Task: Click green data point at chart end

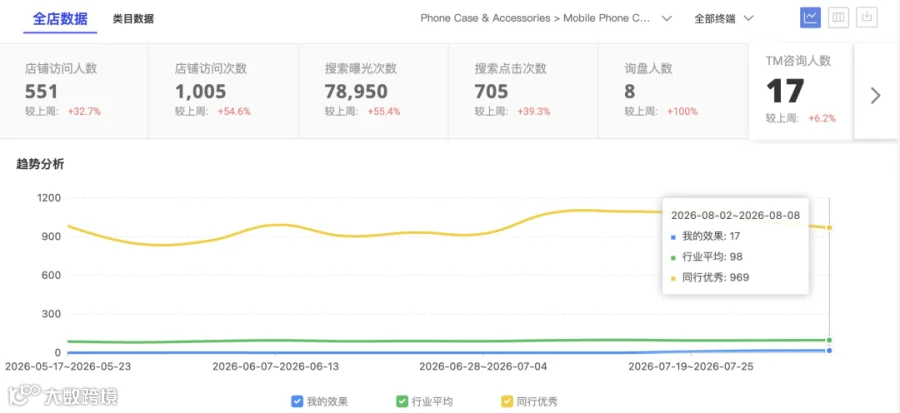Action: pyautogui.click(x=829, y=340)
